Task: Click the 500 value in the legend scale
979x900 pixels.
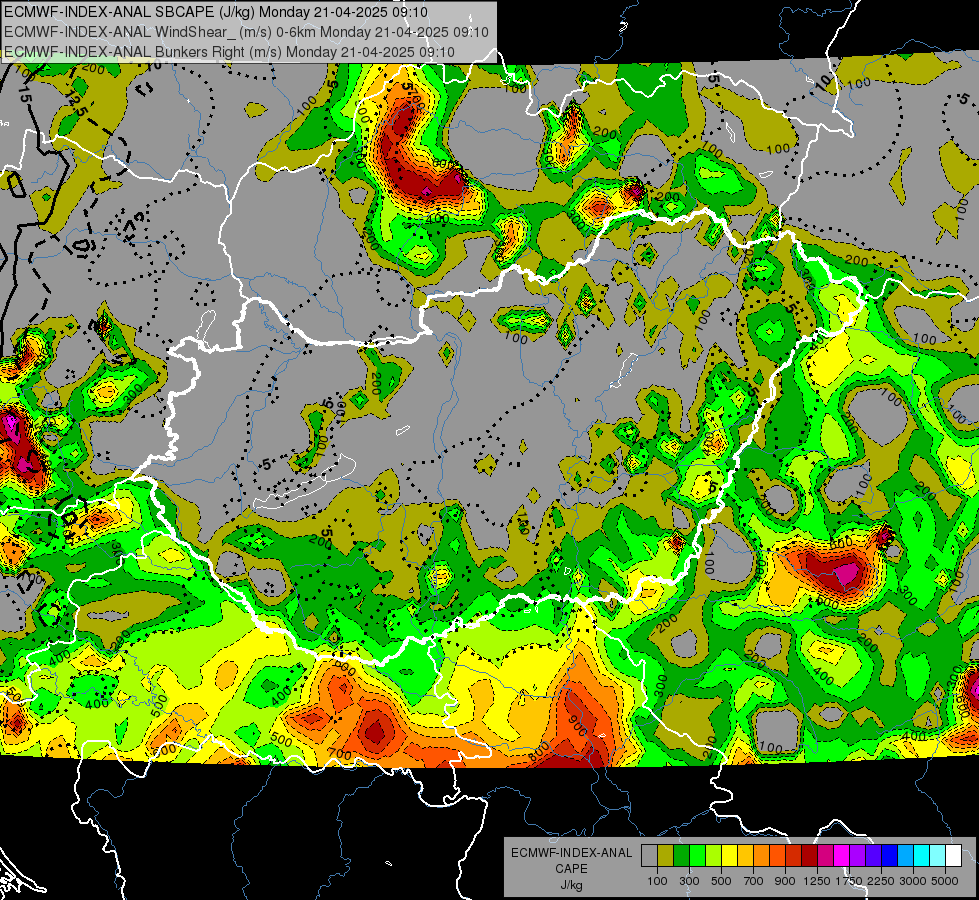Action: click(721, 881)
